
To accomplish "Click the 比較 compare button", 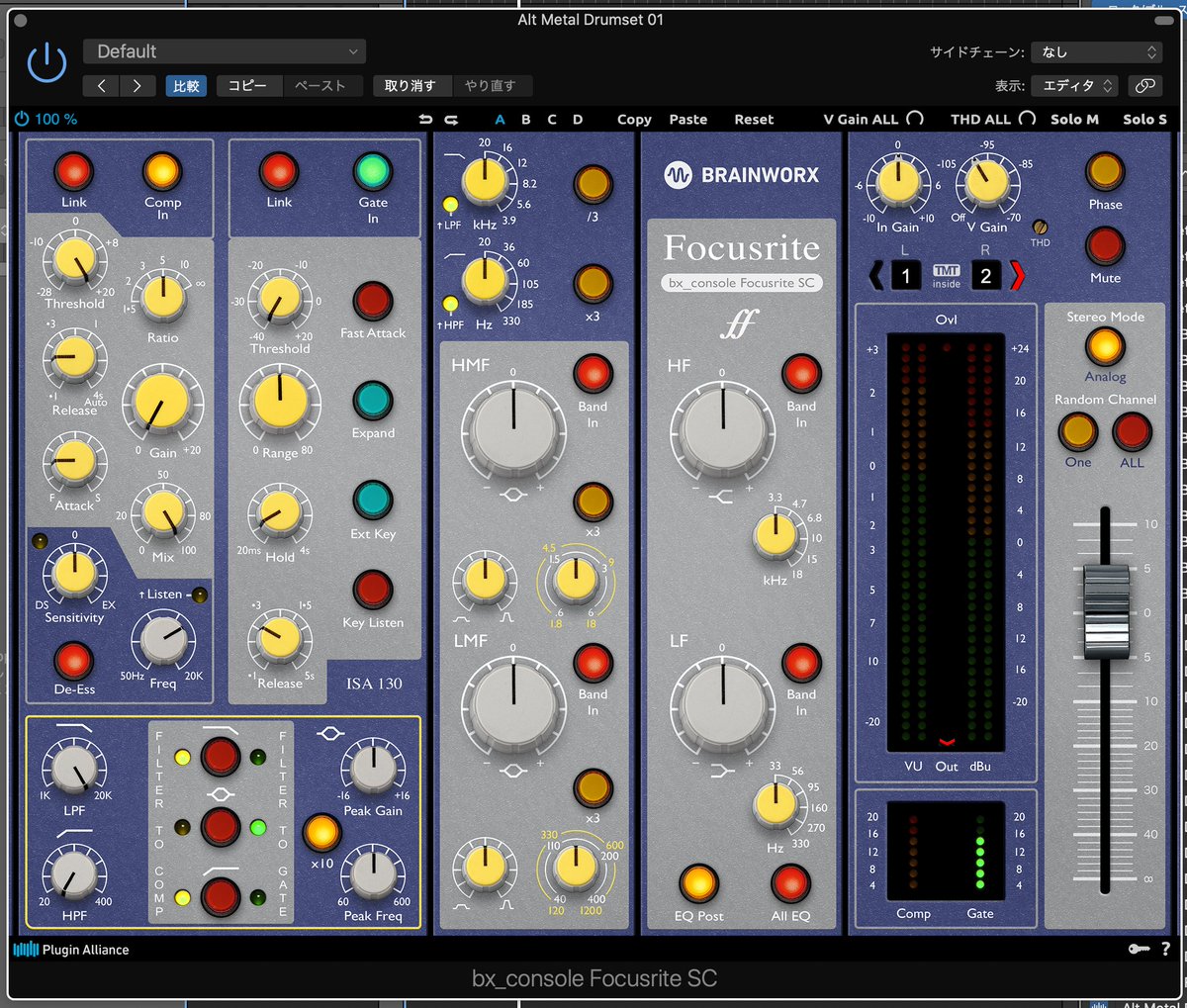I will click(186, 86).
